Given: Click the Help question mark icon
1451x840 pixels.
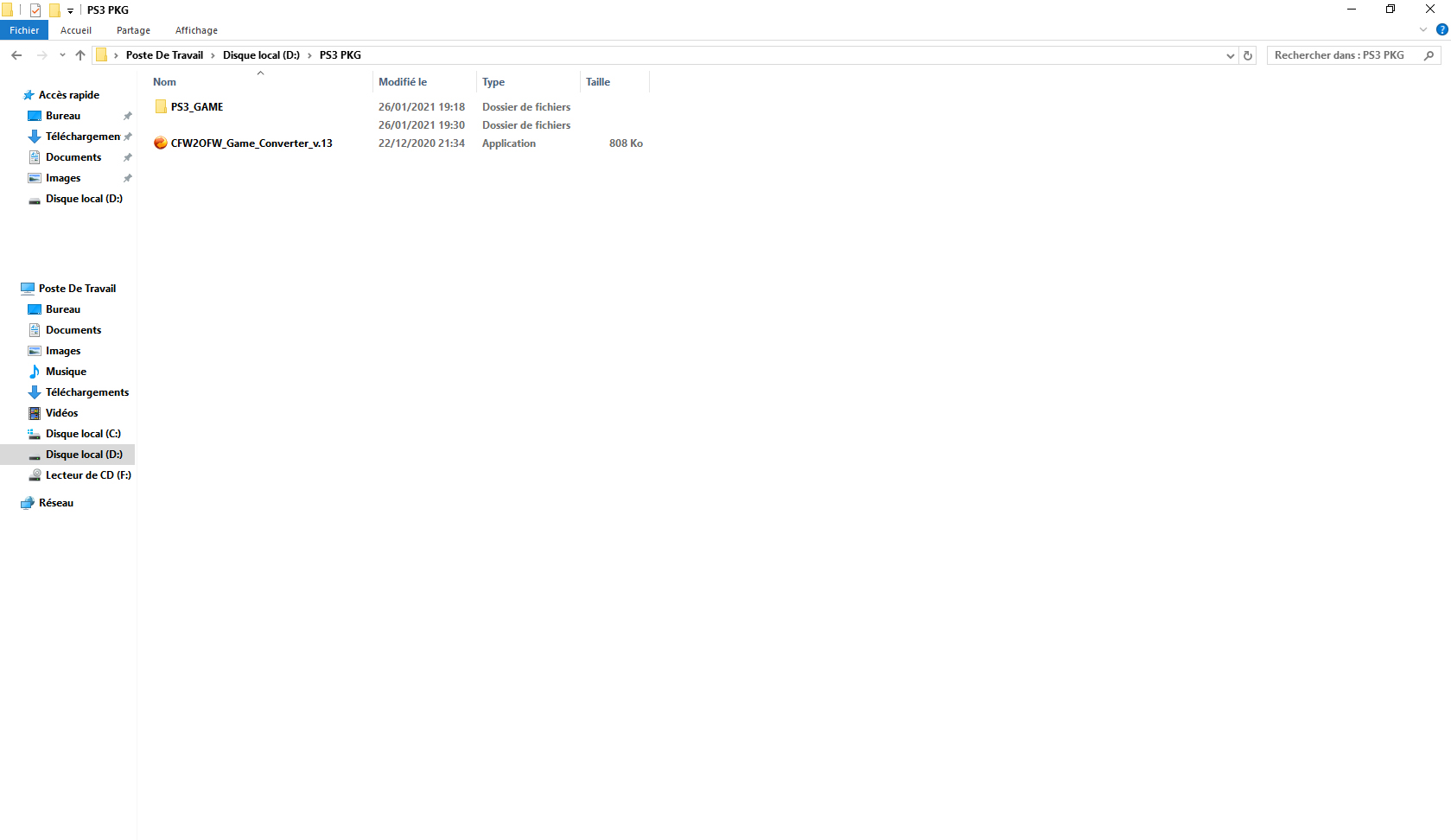Looking at the screenshot, I should click(x=1441, y=29).
